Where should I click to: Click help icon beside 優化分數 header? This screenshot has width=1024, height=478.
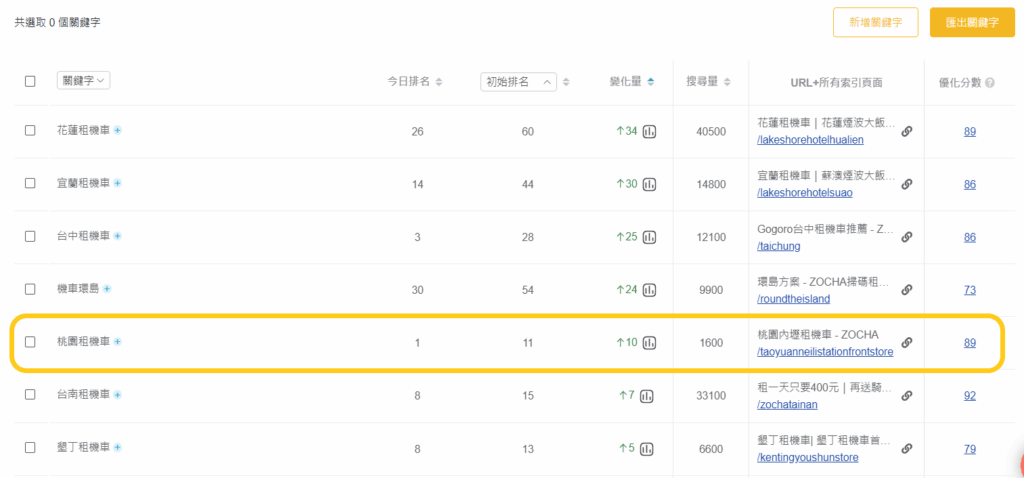989,82
